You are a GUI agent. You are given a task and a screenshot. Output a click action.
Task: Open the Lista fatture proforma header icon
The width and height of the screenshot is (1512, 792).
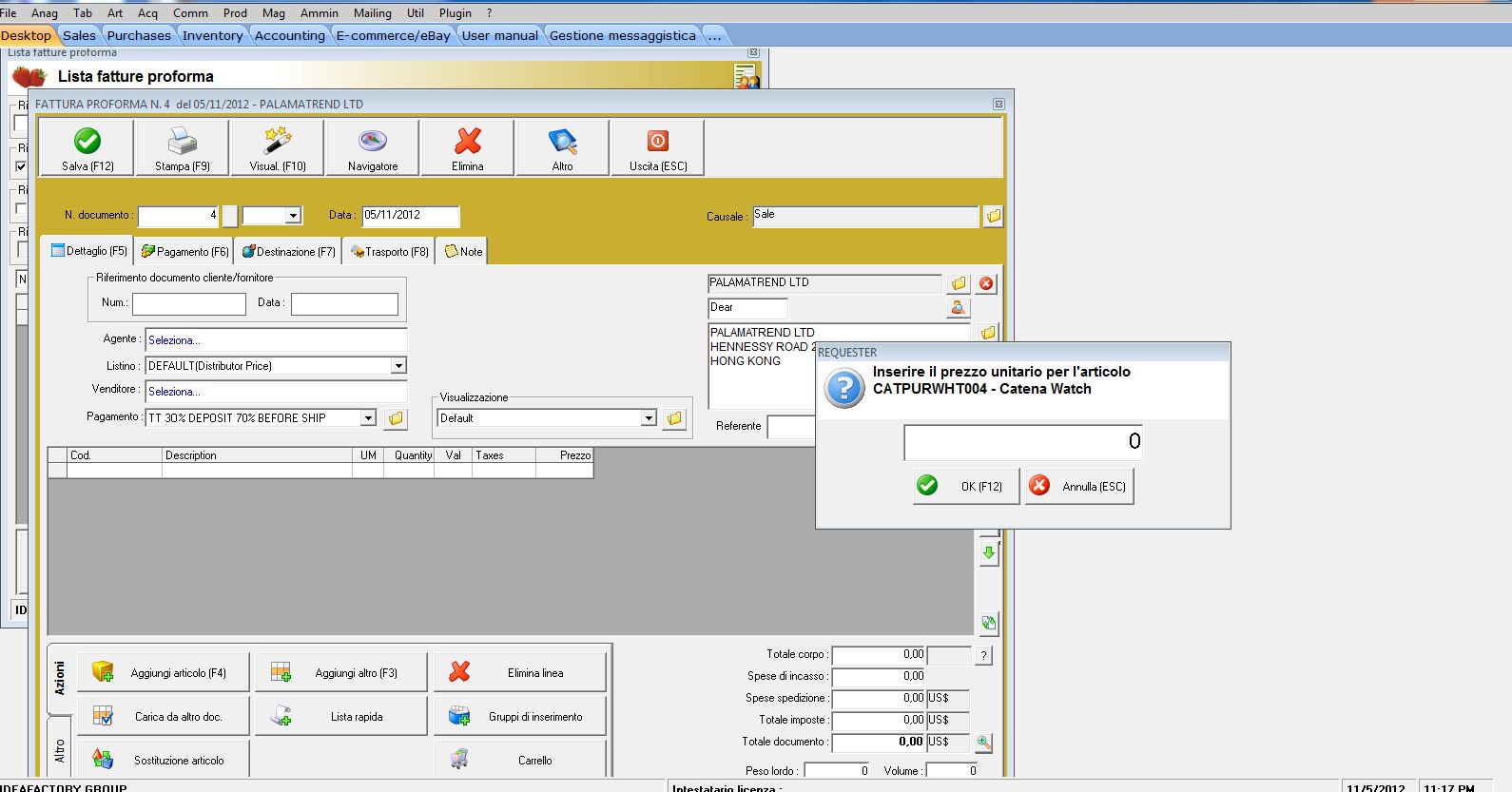pyautogui.click(x=746, y=76)
